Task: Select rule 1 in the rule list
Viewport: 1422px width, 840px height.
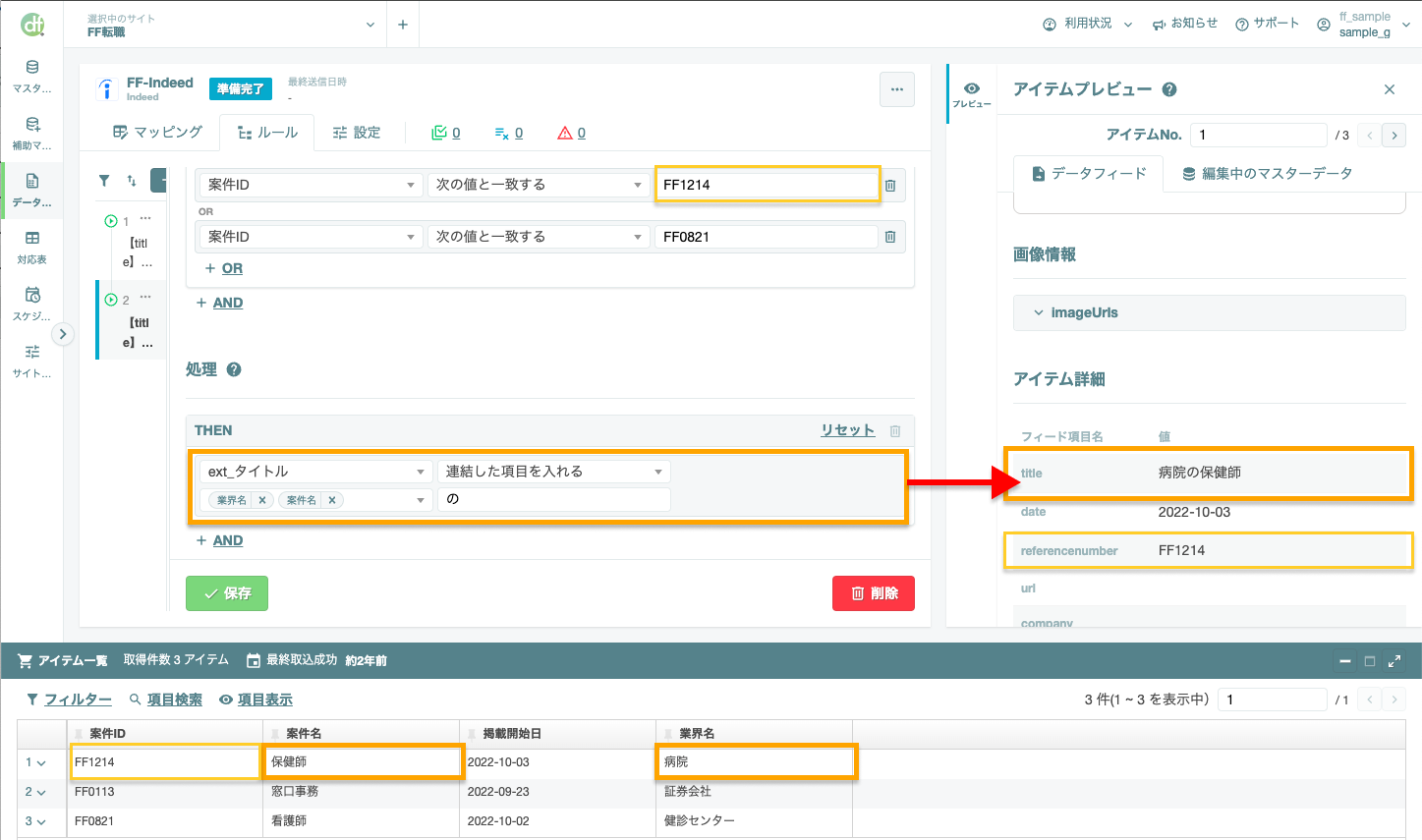Action: pos(132,242)
